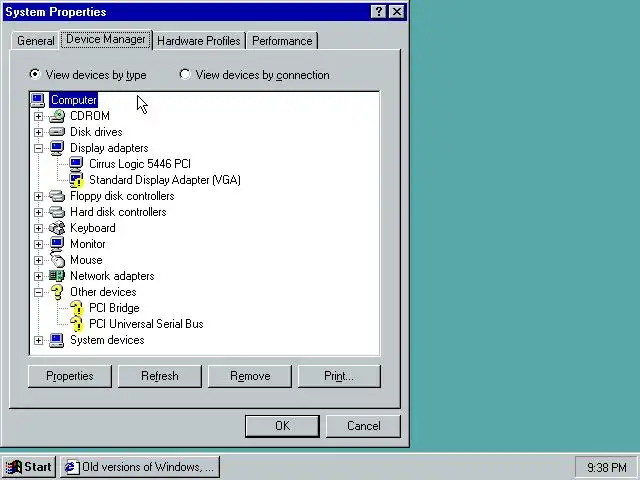
Task: Switch to the Hardware Profiles tab
Action: click(199, 41)
